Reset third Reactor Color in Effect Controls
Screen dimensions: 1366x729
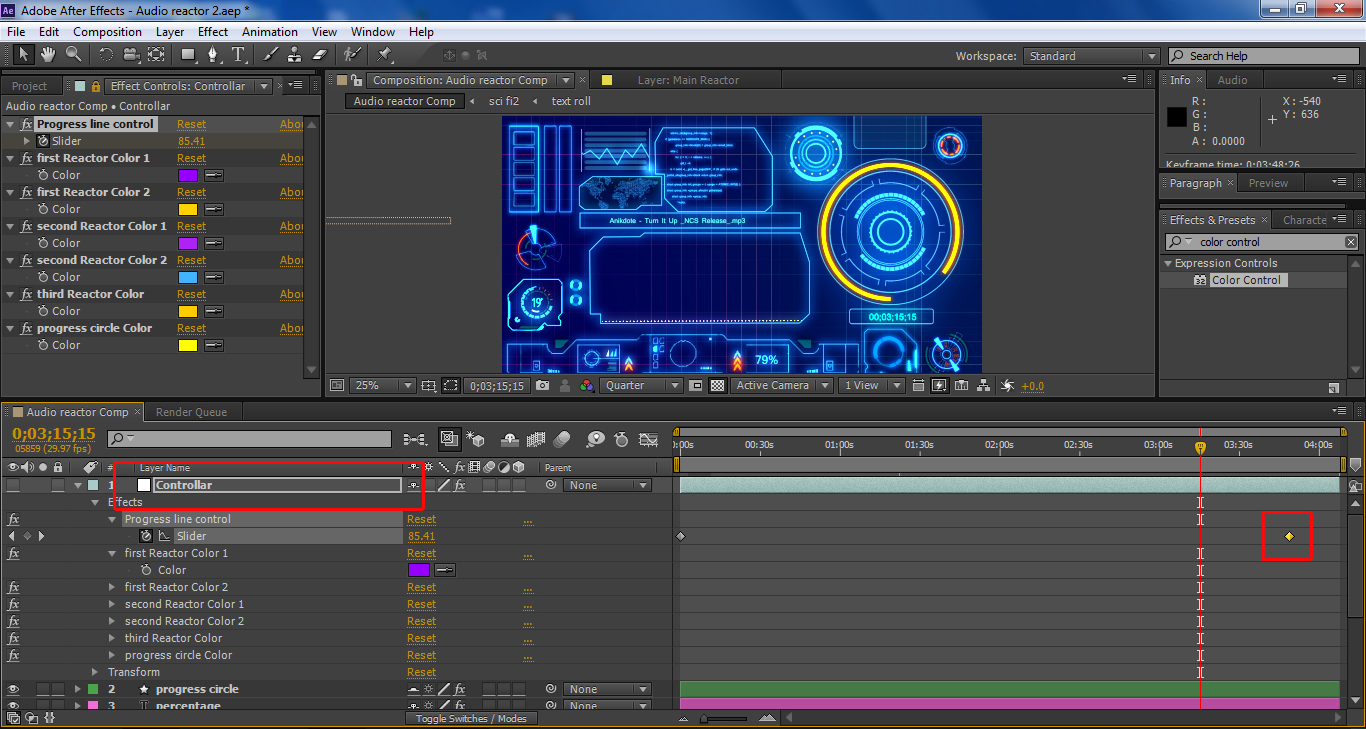click(191, 294)
